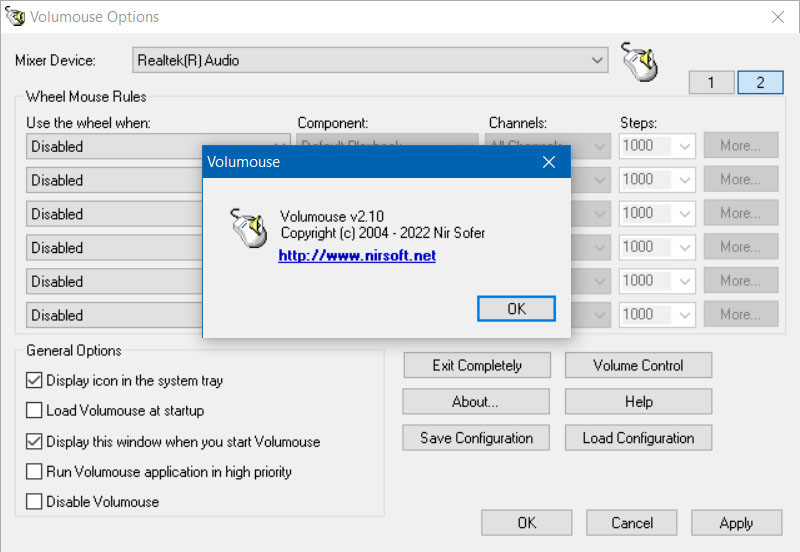Viewport: 800px width, 552px height.
Task: Expand the fifth row Steps 1000 dropdown
Action: click(684, 281)
